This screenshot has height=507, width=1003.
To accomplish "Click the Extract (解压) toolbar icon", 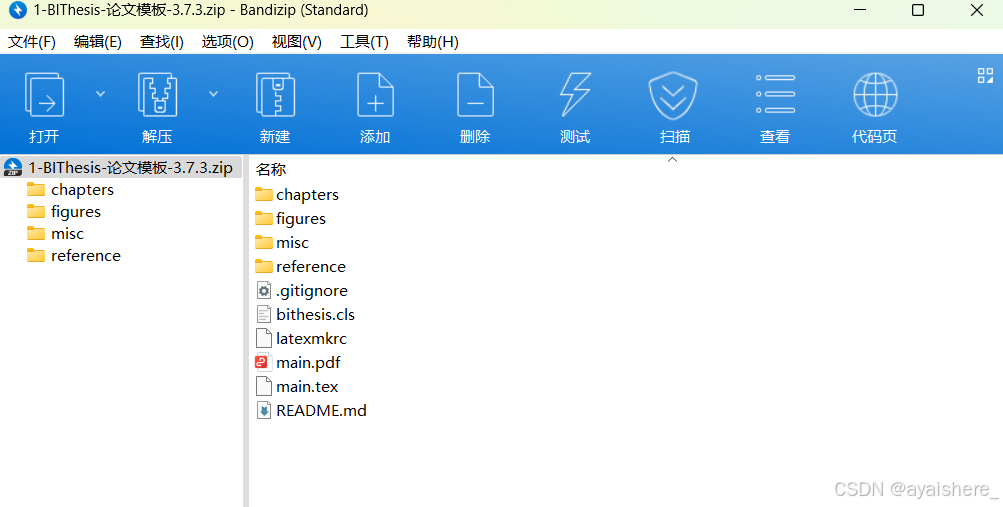I will tap(157, 95).
